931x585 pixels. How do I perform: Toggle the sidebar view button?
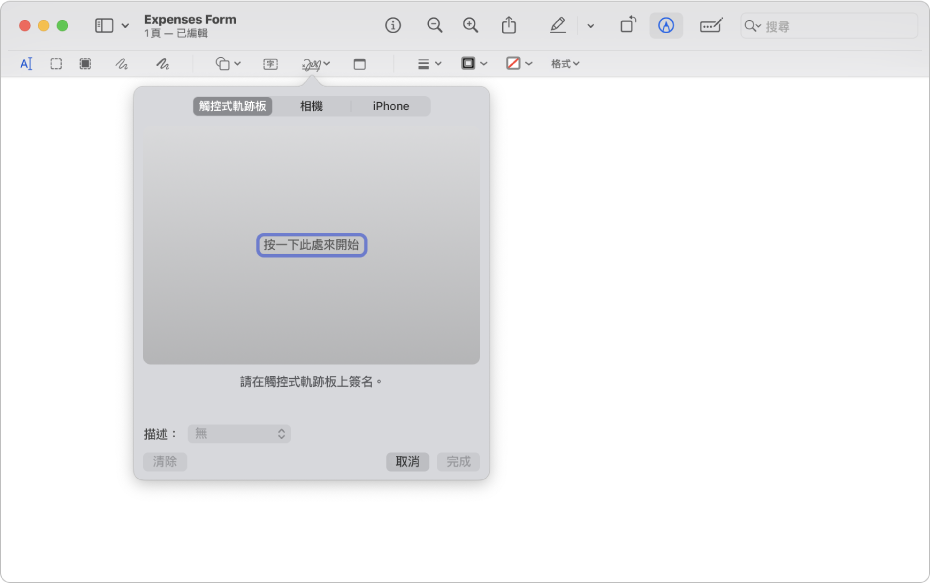[x=104, y=26]
